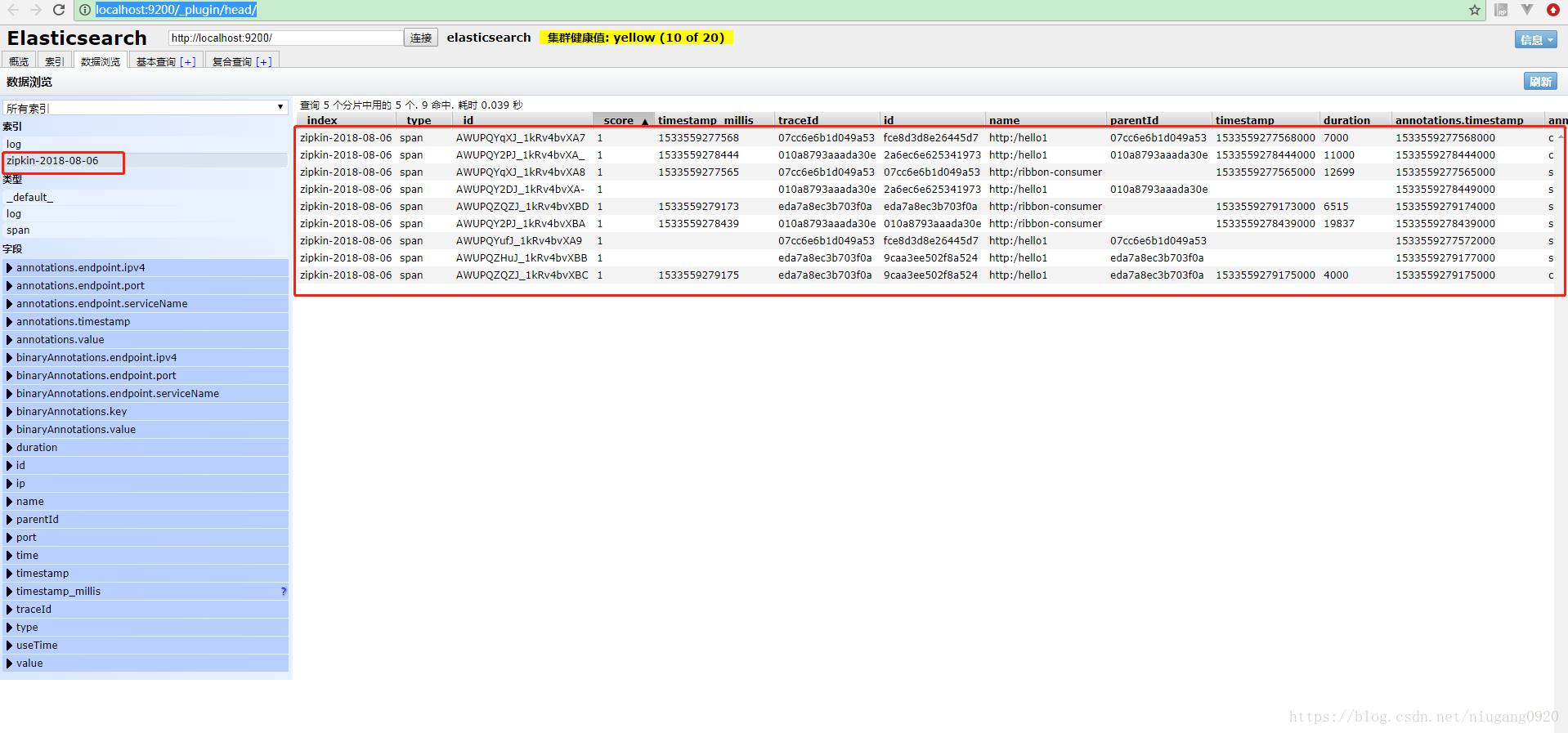Switch to the 数据浏览 browser tab
This screenshot has width=1568, height=733.
(x=101, y=61)
